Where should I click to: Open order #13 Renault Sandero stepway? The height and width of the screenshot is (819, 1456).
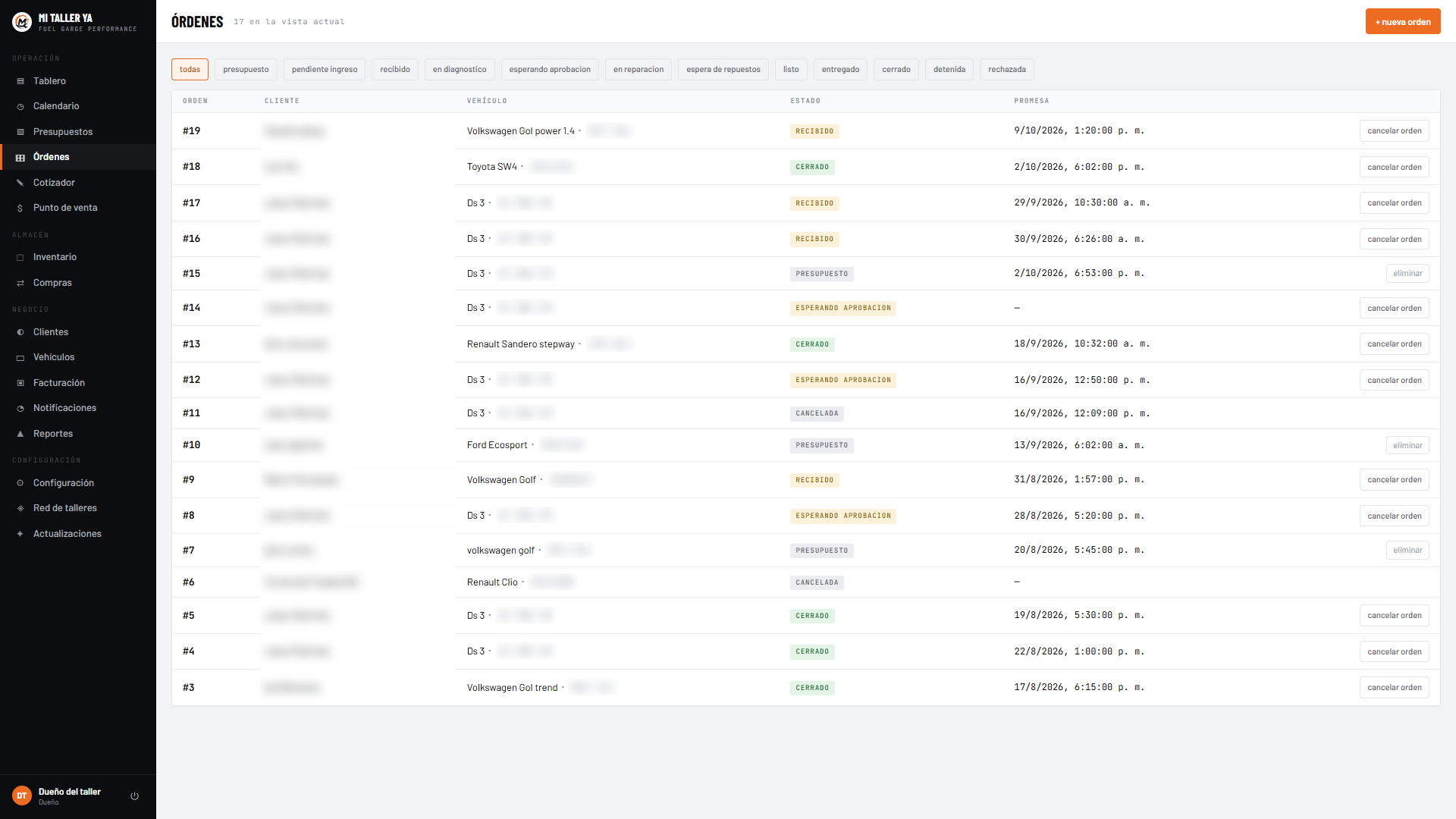click(x=805, y=344)
